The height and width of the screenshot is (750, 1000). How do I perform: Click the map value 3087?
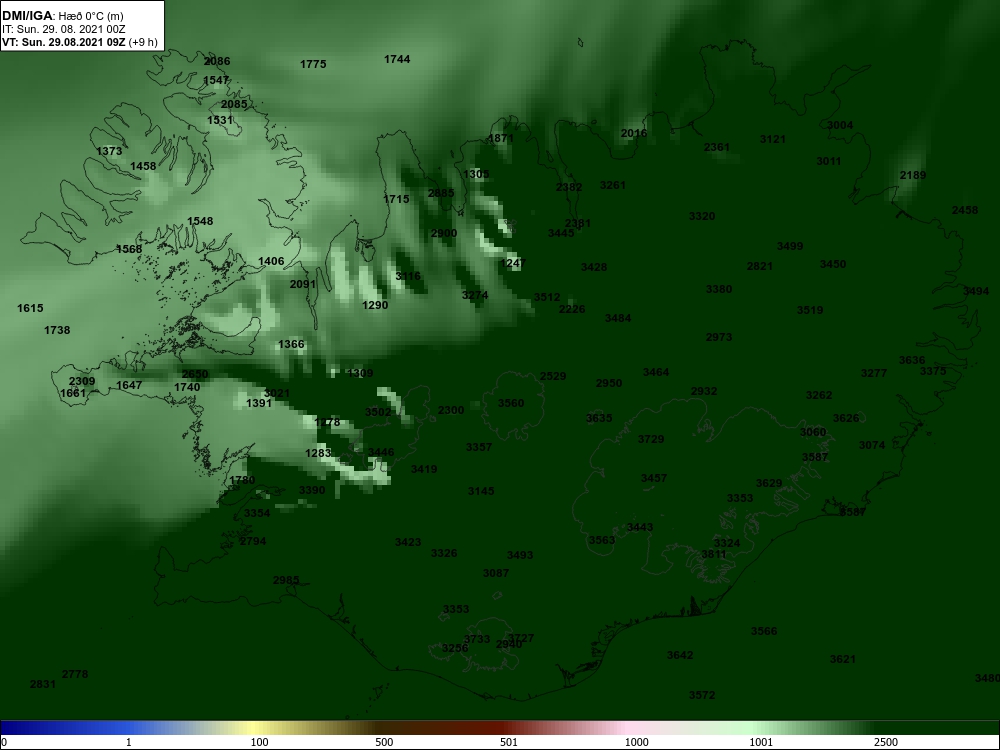pos(496,573)
